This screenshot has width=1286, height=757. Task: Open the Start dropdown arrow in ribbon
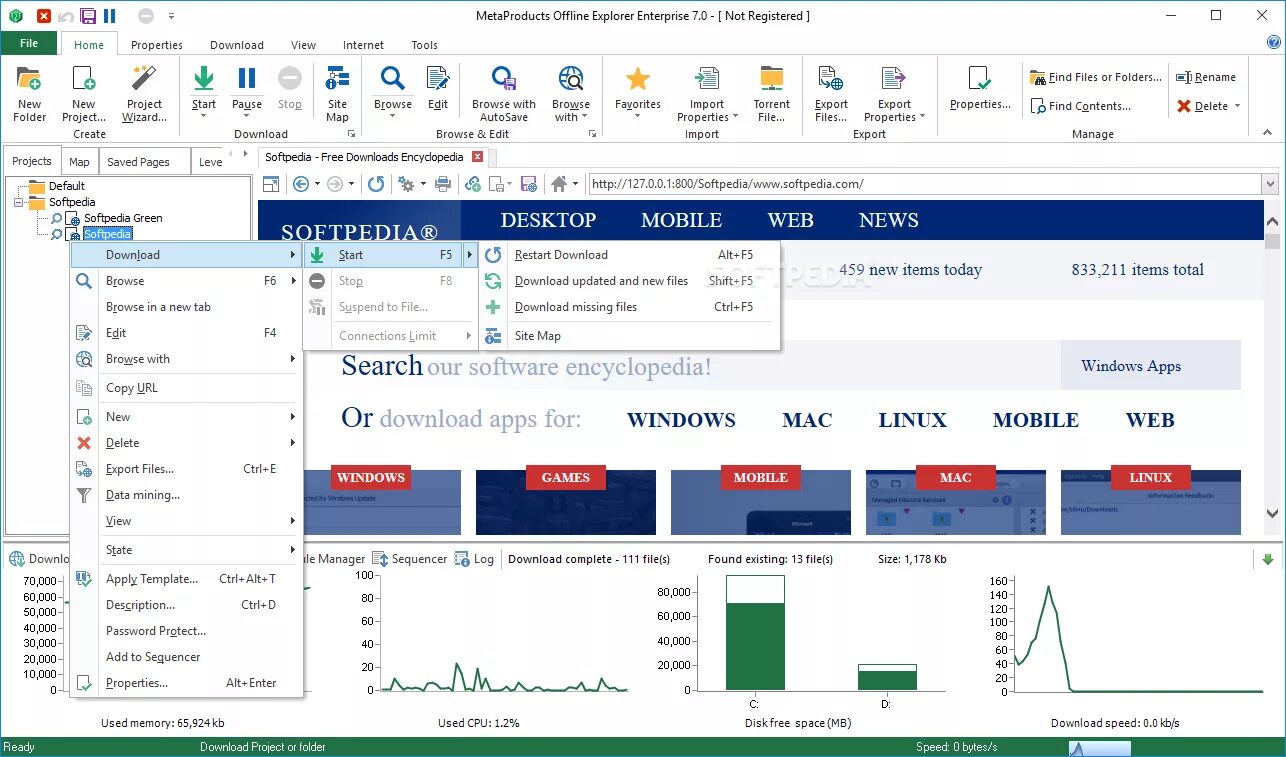[x=203, y=117]
